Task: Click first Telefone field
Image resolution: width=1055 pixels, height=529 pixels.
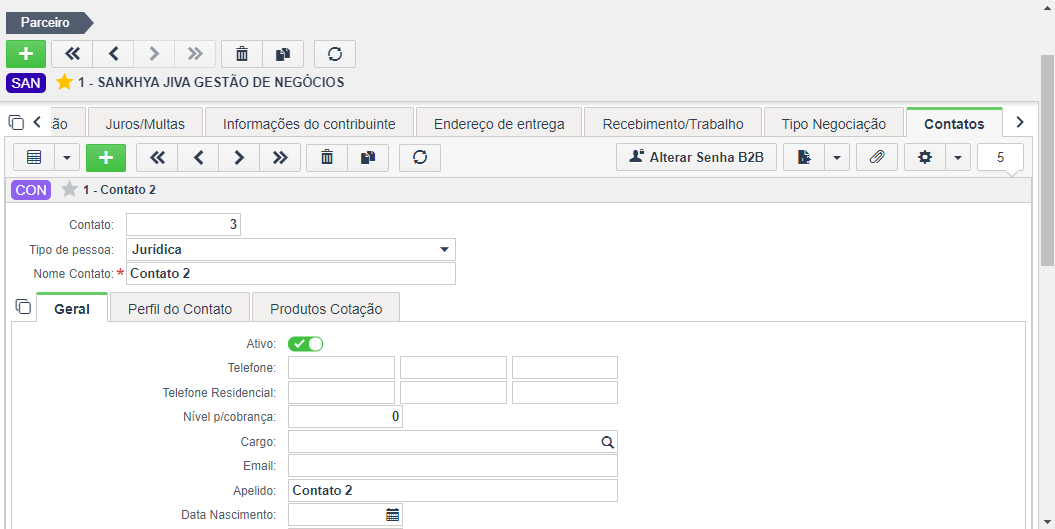Action: pos(341,367)
